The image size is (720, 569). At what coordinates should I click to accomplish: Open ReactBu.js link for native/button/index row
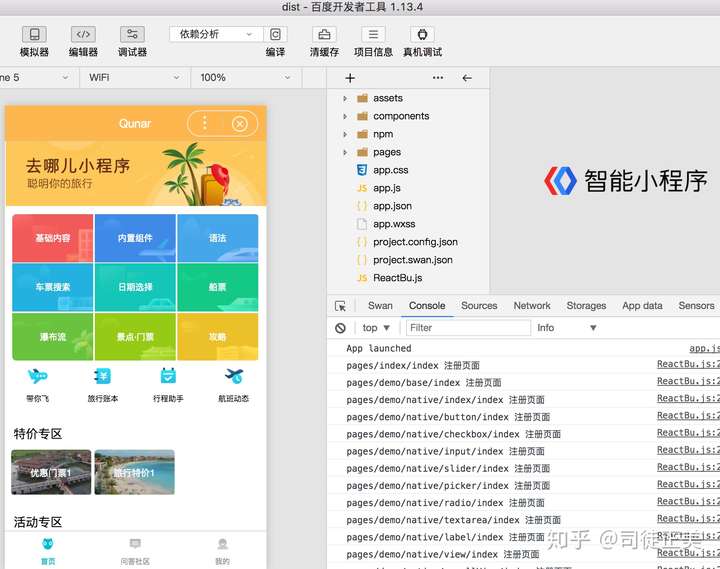point(688,416)
